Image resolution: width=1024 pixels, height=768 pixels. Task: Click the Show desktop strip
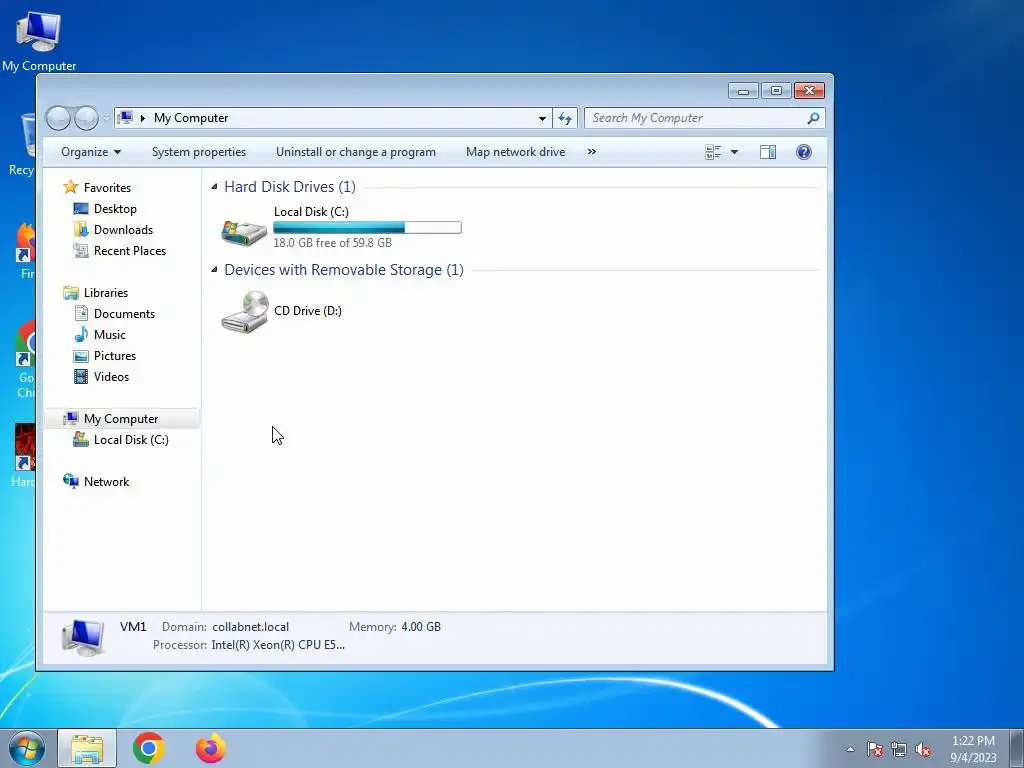coord(1017,748)
